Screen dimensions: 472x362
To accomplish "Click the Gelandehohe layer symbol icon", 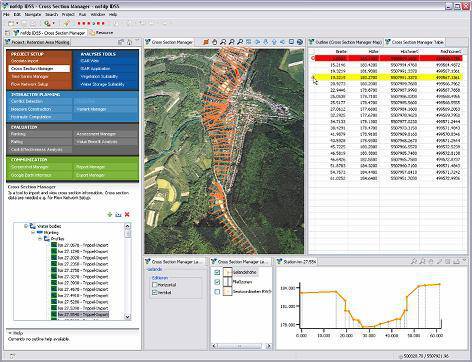I will [228, 272].
